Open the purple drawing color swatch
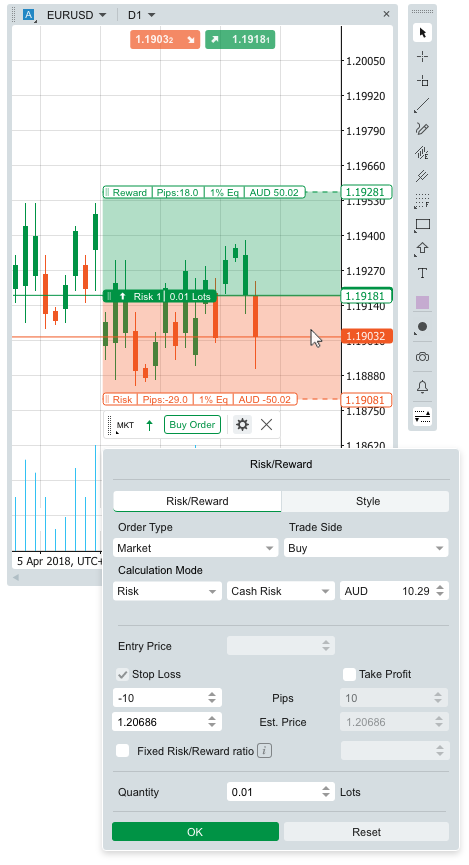This screenshot has width=469, height=865. (422, 302)
